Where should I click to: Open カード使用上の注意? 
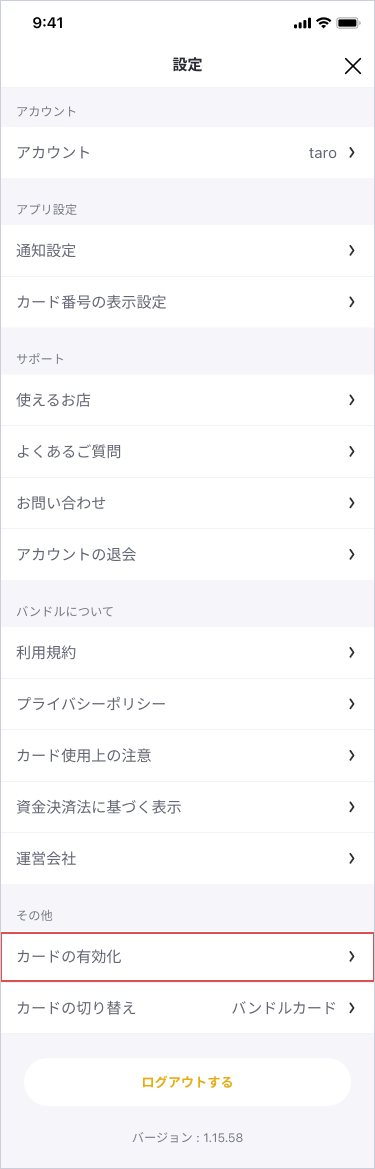point(187,756)
